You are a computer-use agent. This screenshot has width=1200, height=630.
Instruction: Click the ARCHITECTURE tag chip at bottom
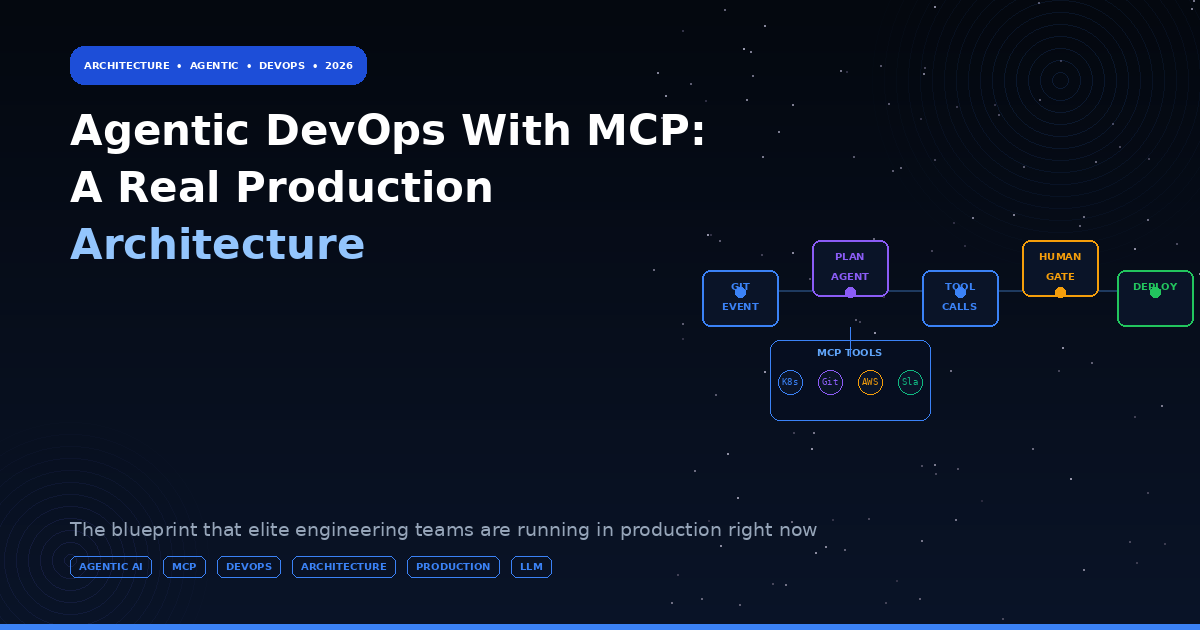tap(344, 567)
